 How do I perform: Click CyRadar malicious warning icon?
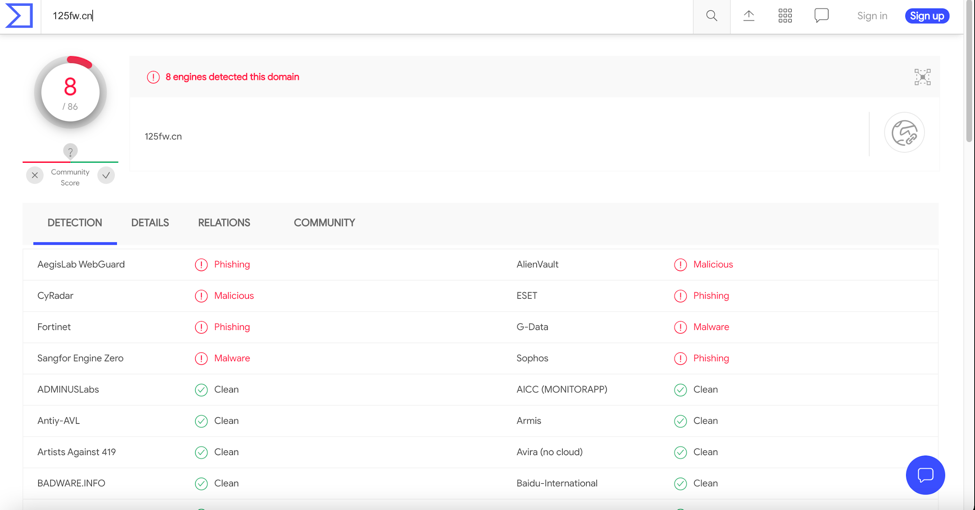201,296
